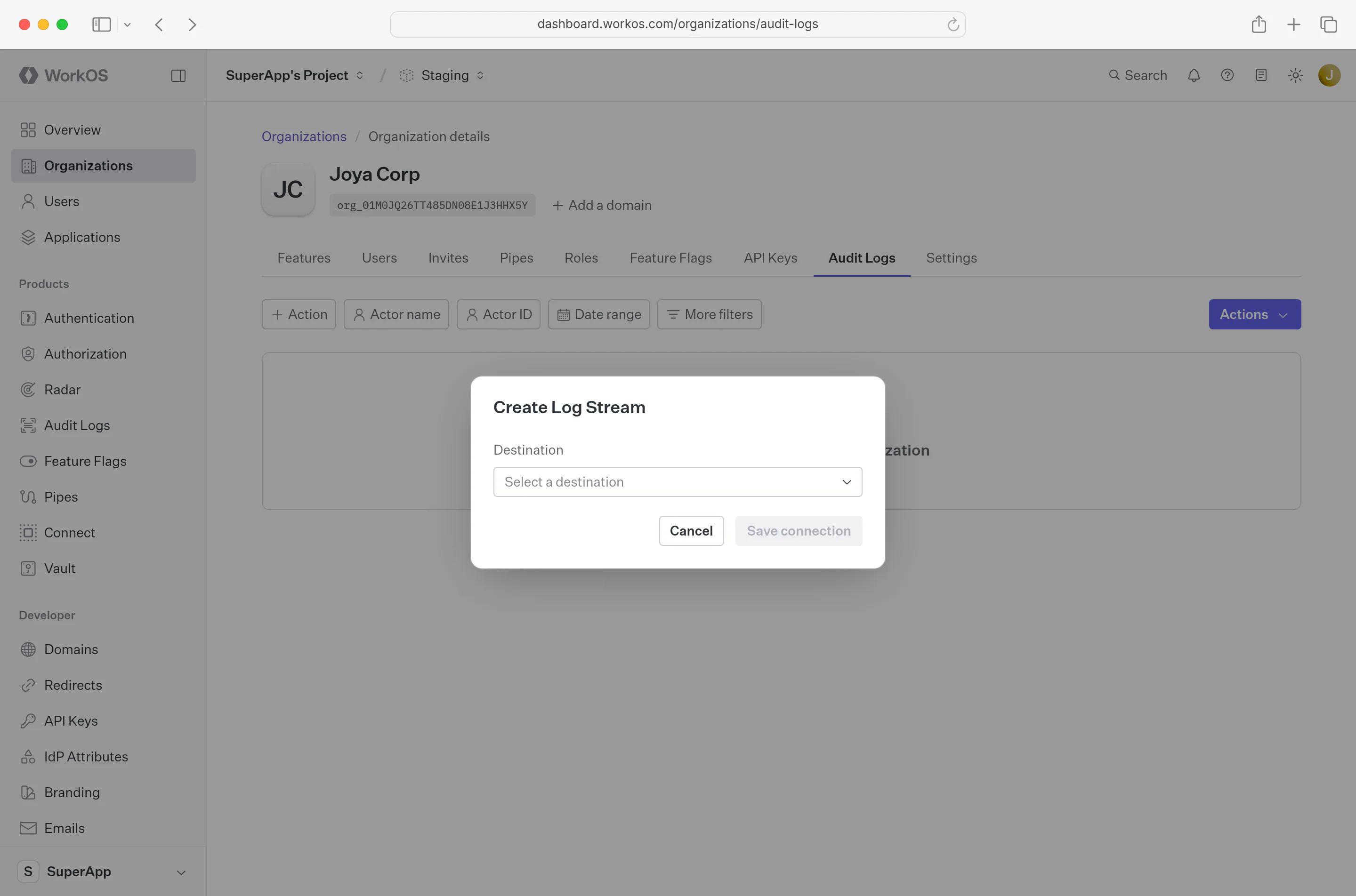The image size is (1356, 896).
Task: Open the Authentication product page
Action: click(104, 318)
